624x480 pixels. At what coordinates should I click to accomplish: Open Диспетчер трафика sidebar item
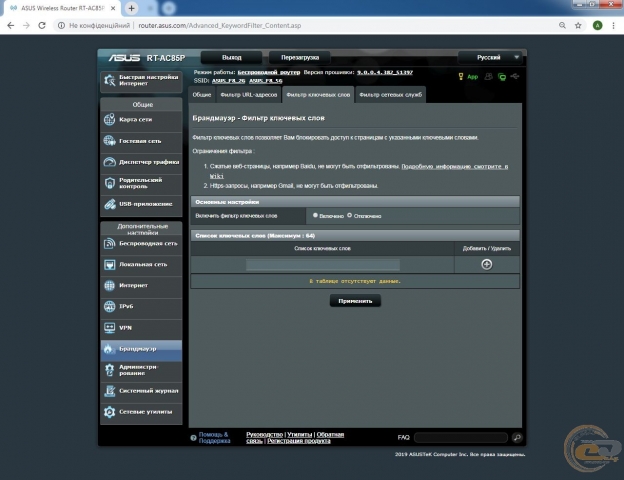[x=140, y=162]
